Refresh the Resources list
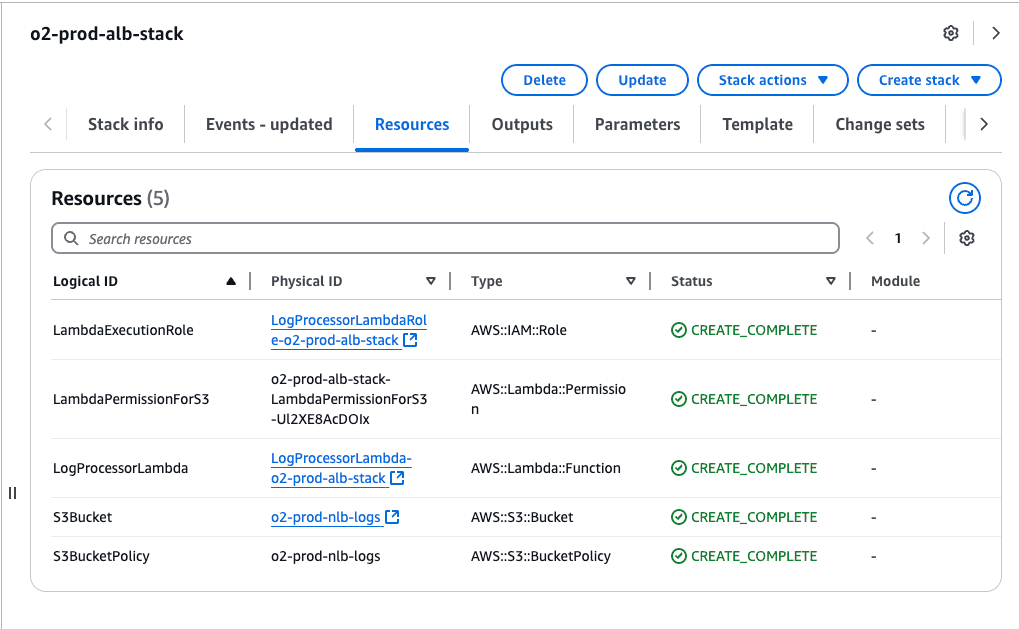The height and width of the screenshot is (629, 1019). (x=963, y=198)
